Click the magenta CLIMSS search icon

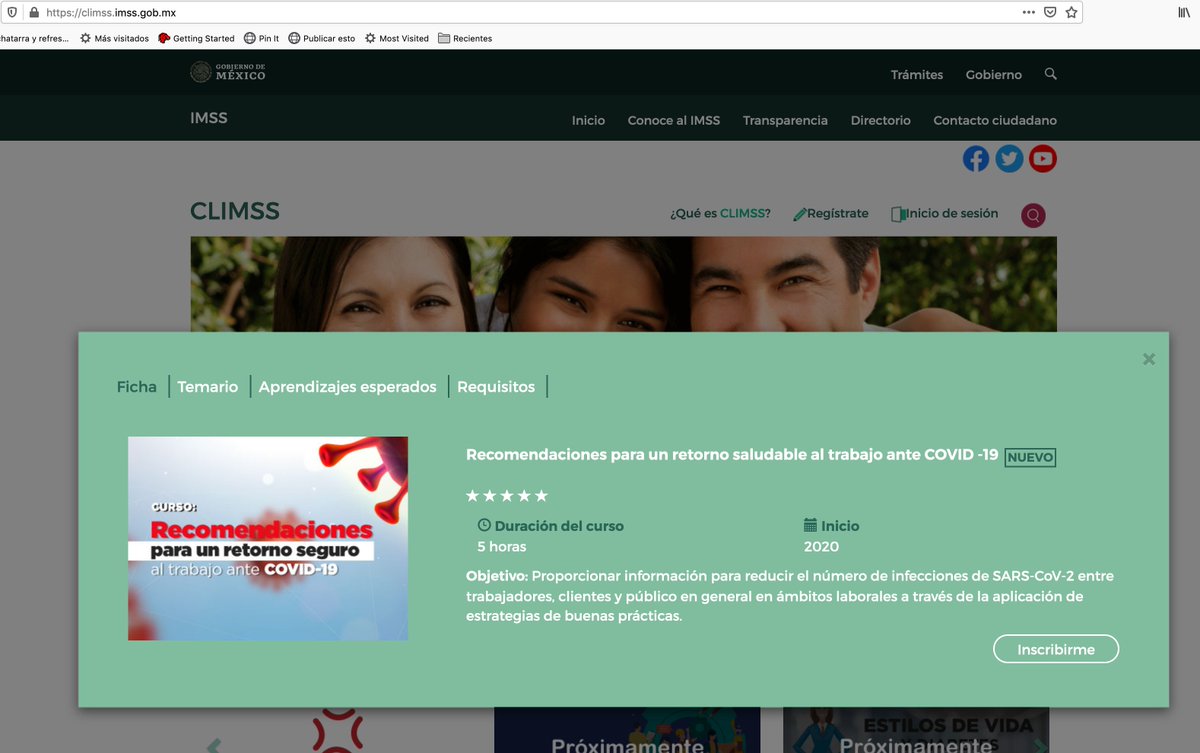(x=1033, y=215)
